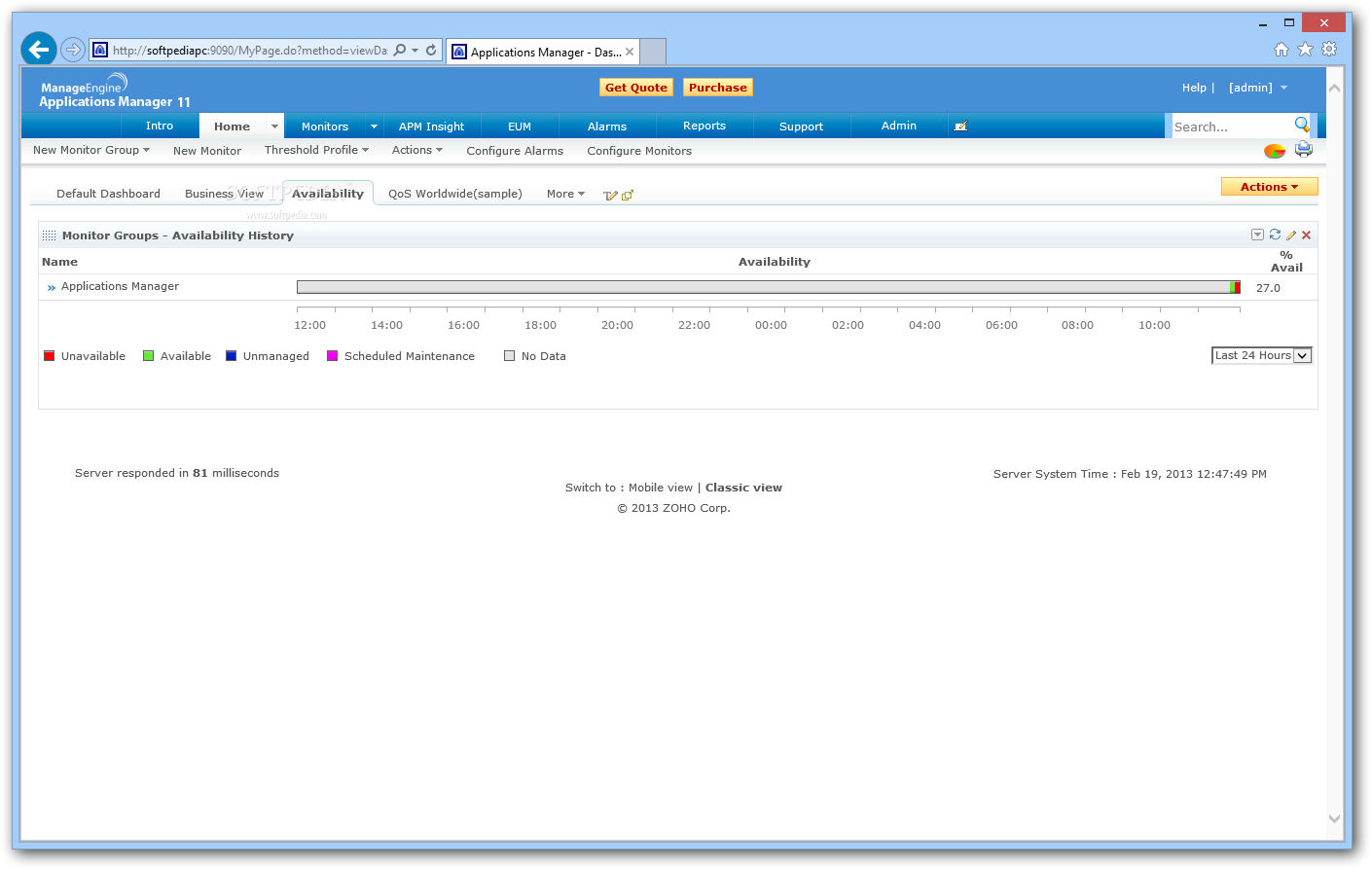Remove the Availability History widget
Image resolution: width=1372 pixels, height=869 pixels.
pyautogui.click(x=1307, y=235)
